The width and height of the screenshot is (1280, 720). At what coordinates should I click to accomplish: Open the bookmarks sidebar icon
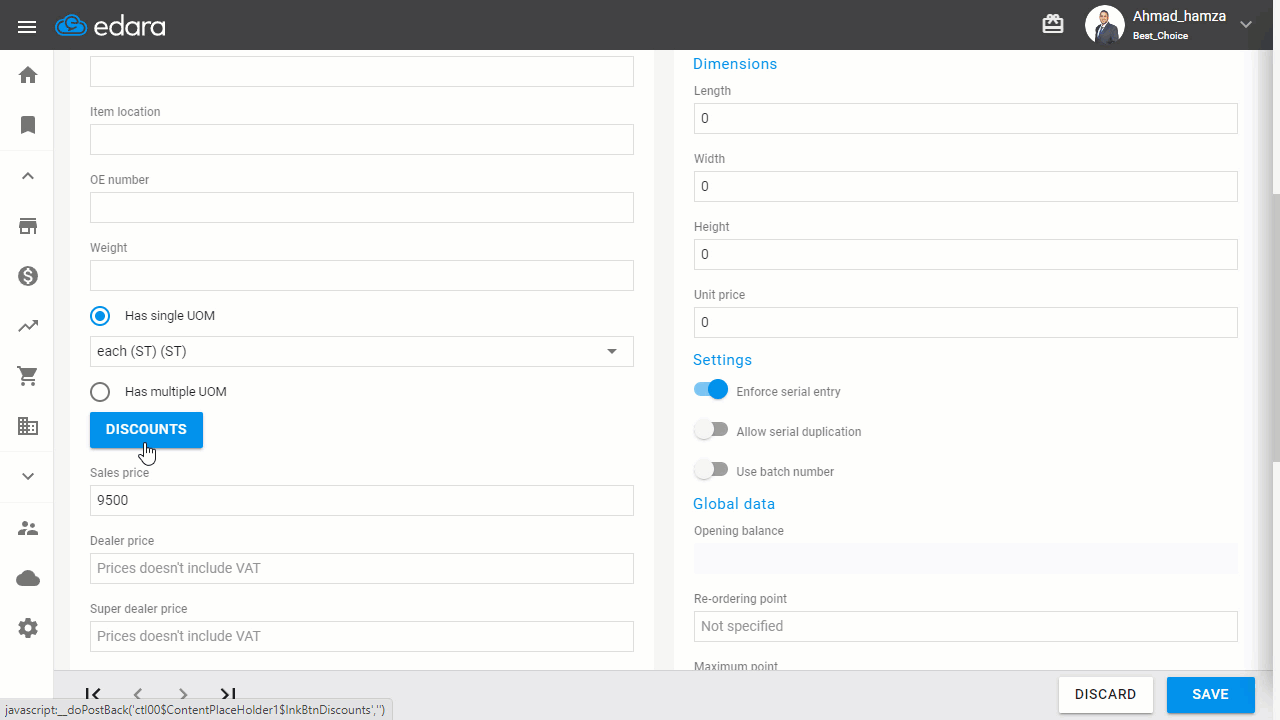pyautogui.click(x=28, y=125)
